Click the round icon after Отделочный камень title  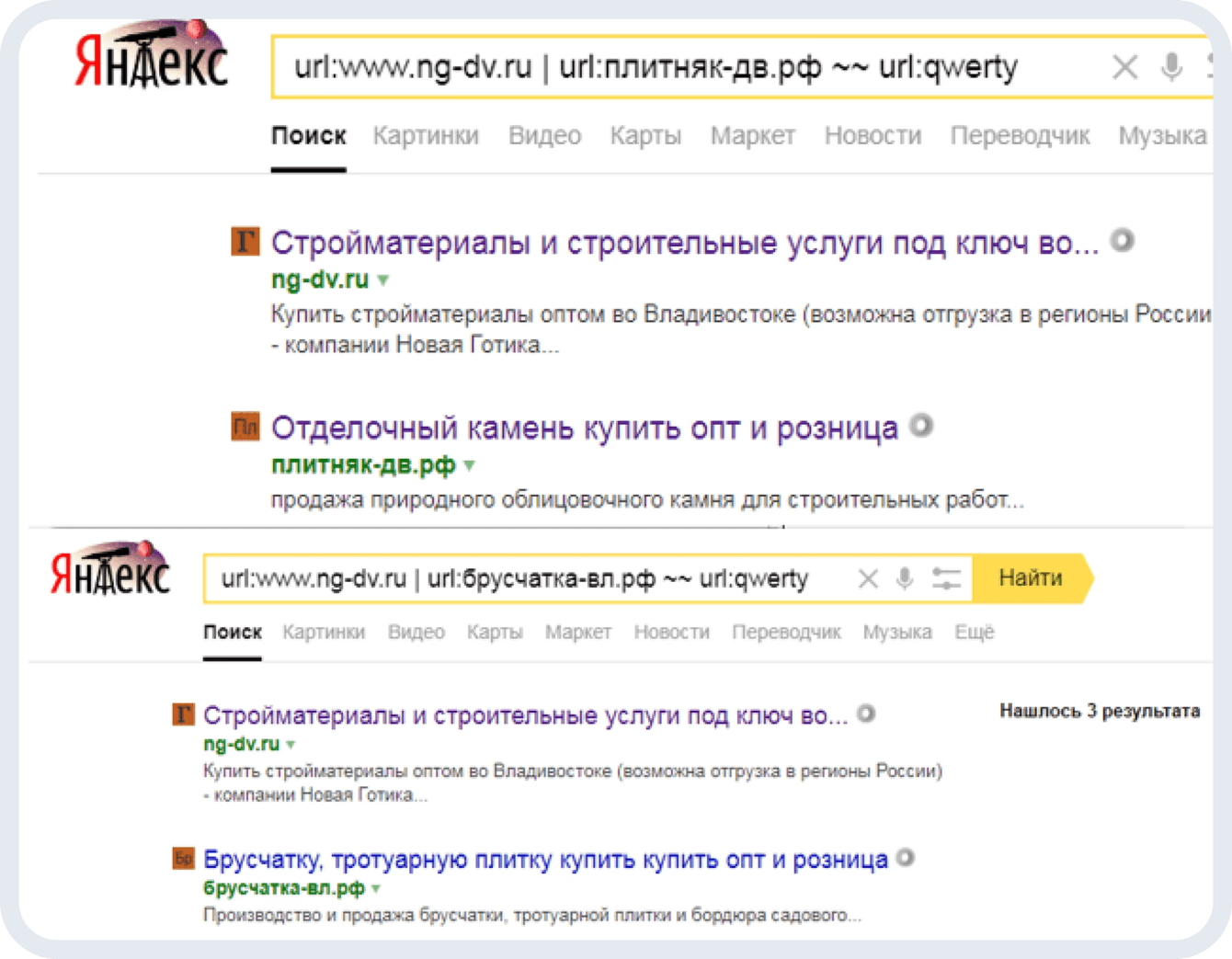(x=921, y=426)
